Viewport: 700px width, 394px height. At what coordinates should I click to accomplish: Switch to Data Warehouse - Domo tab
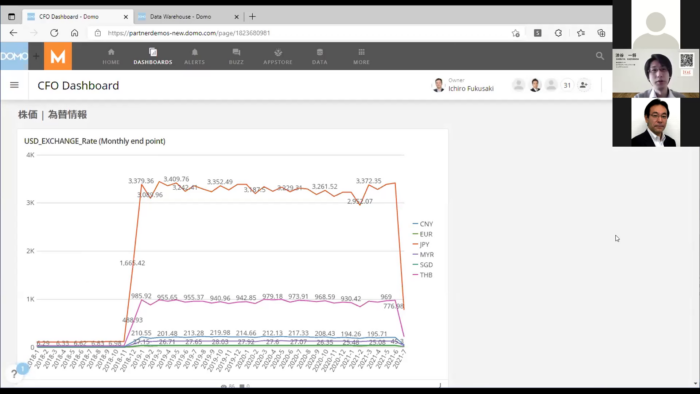pyautogui.click(x=180, y=17)
